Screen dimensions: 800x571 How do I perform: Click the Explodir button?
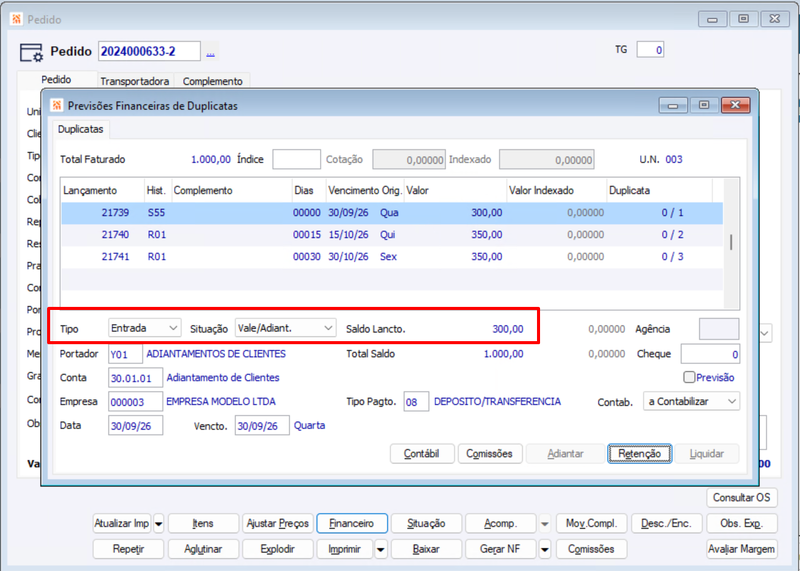click(278, 549)
